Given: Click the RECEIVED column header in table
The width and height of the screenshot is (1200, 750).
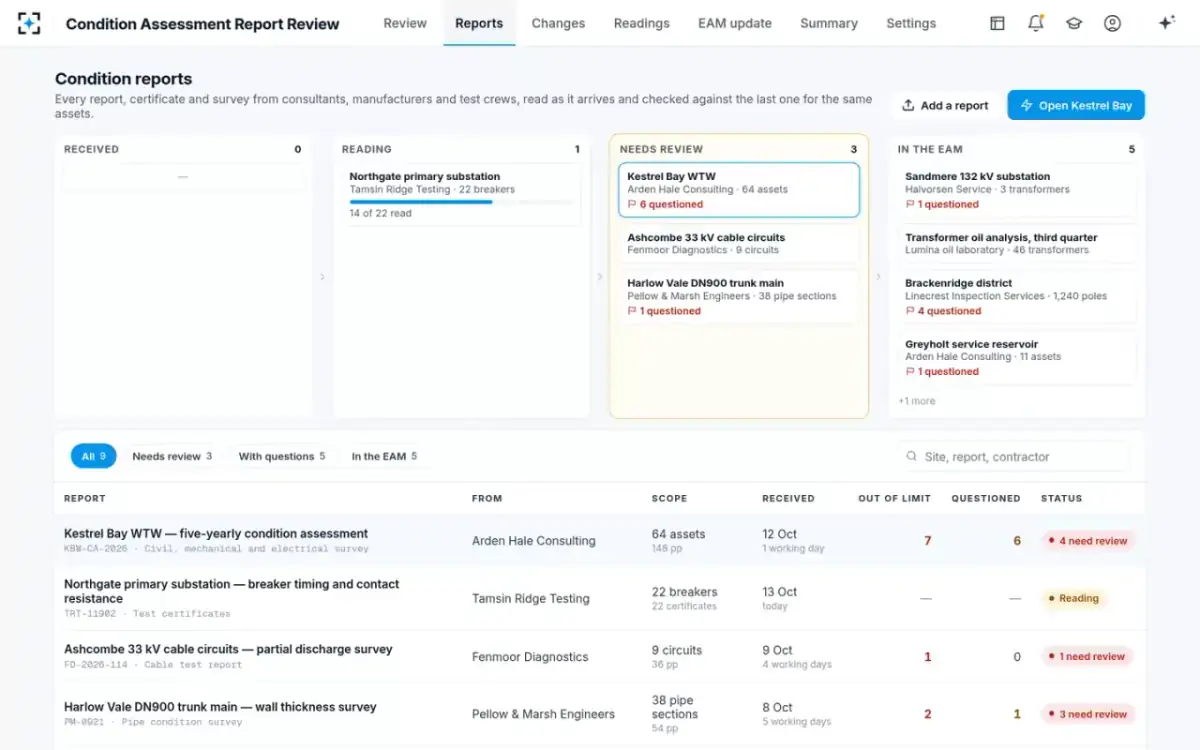Looking at the screenshot, I should (x=788, y=498).
